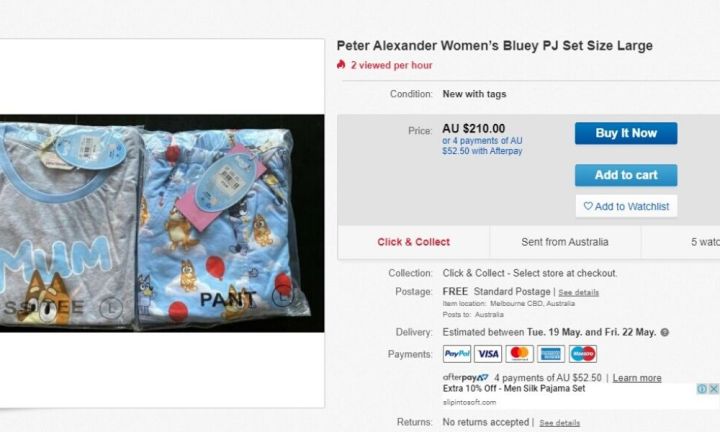Open postage See details link
720x432 pixels.
579,292
